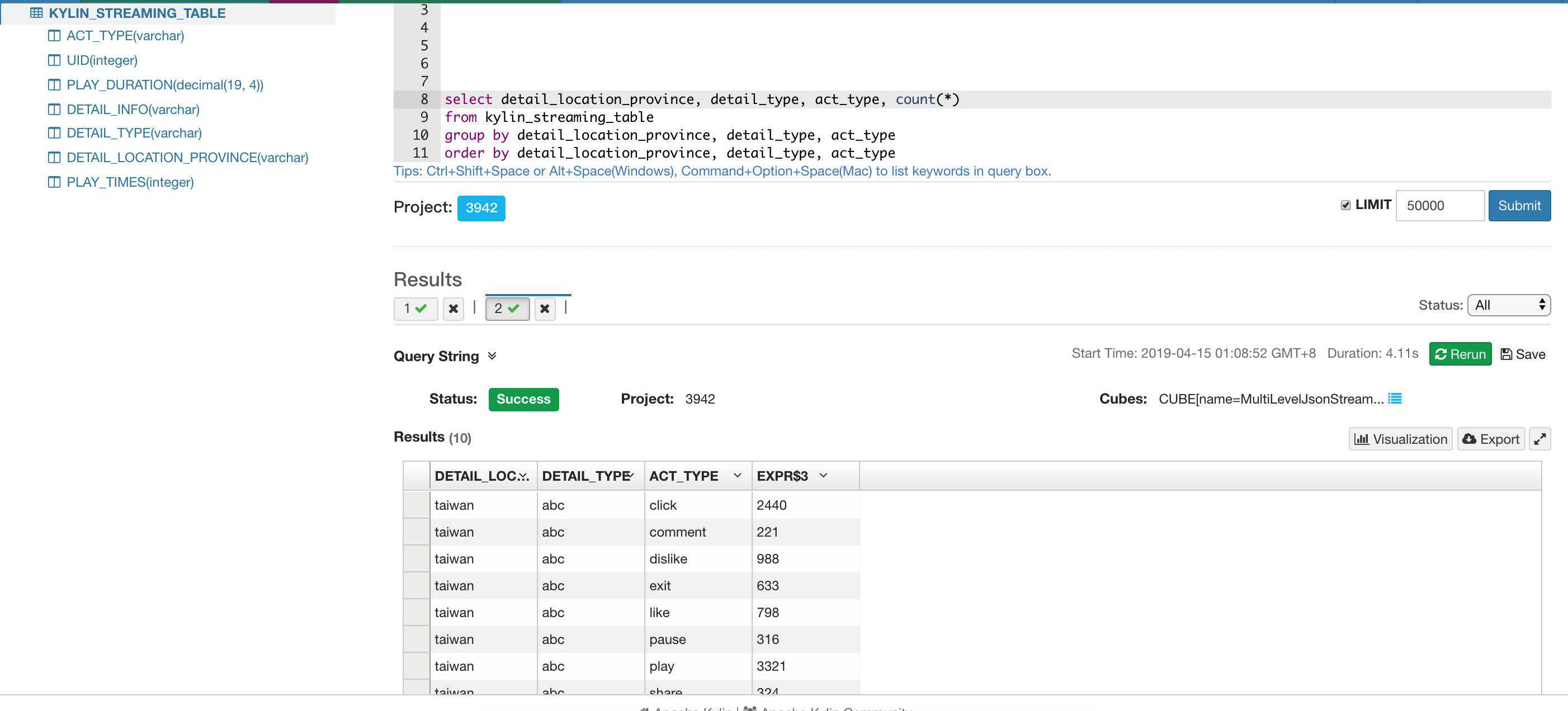1568x711 pixels.
Task: Open the EXPR$3 column header menu
Action: coord(823,476)
